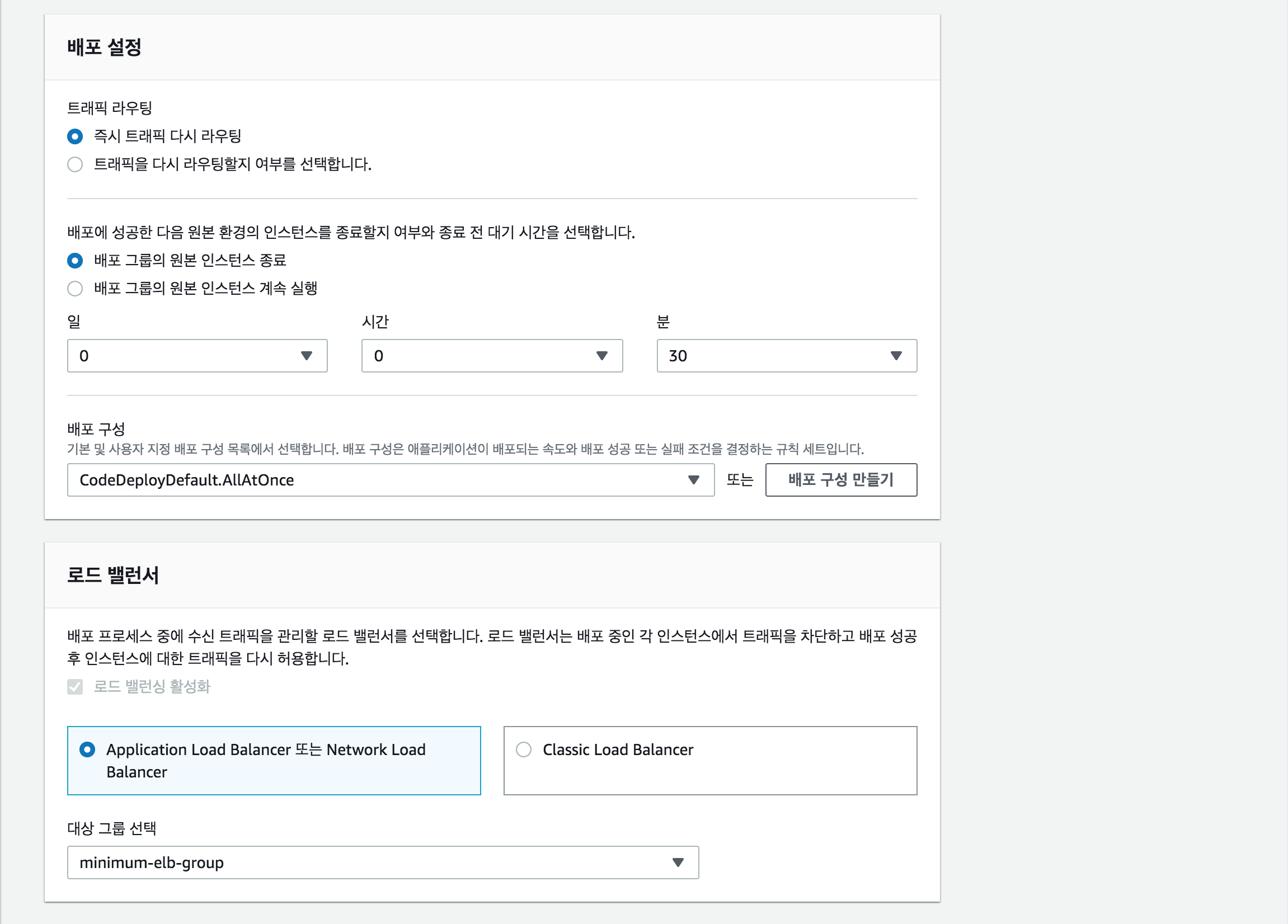Toggle the 로드 밸런싱 활성화 checkbox

[x=75, y=687]
